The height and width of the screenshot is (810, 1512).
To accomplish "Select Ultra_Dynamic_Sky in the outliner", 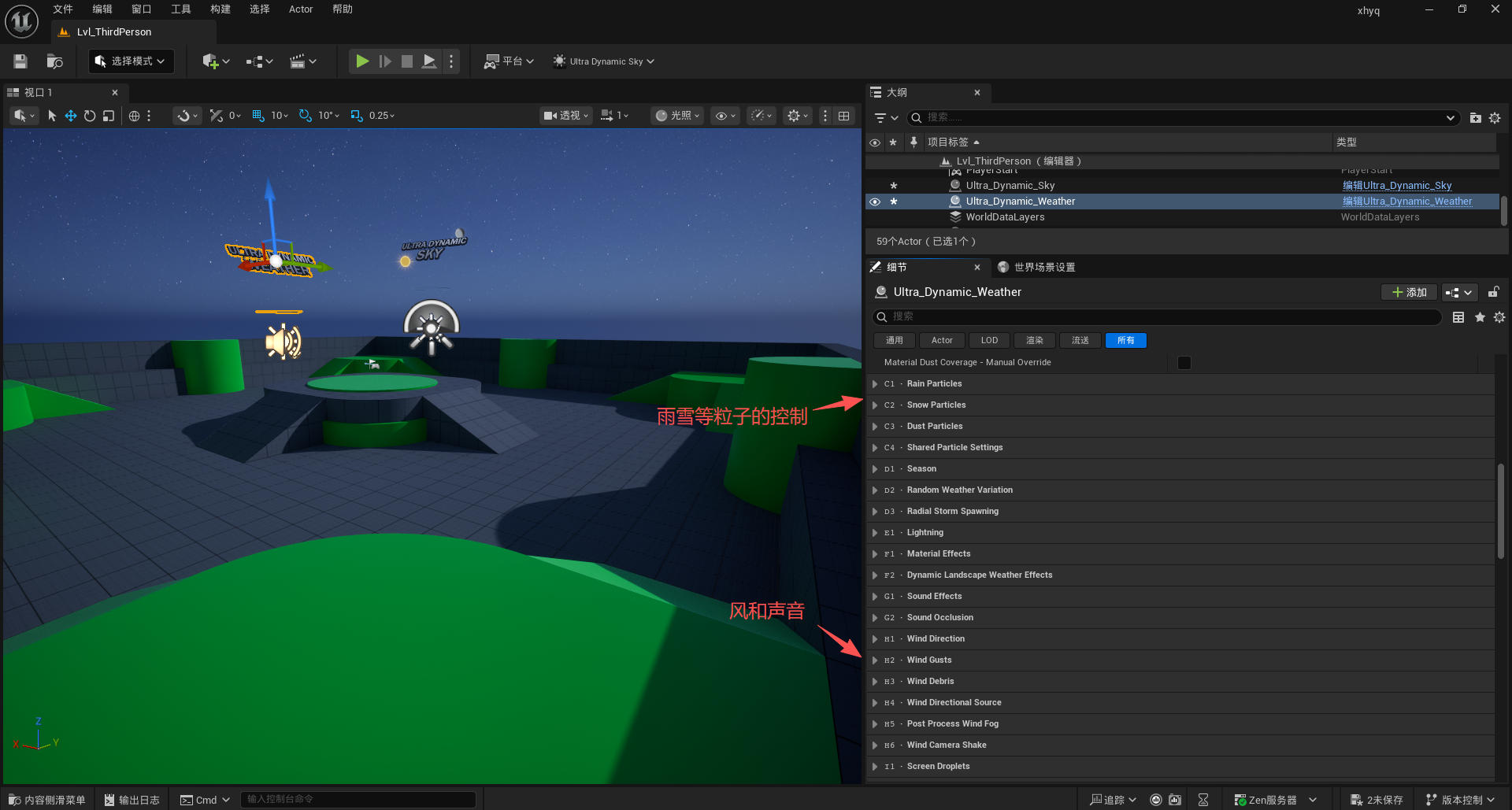I will tap(1010, 186).
